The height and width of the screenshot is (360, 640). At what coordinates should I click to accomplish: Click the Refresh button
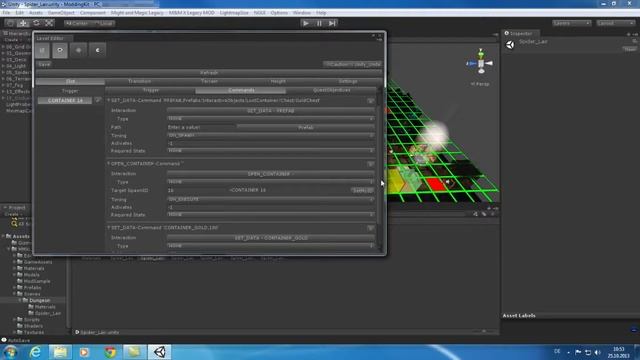(209, 73)
